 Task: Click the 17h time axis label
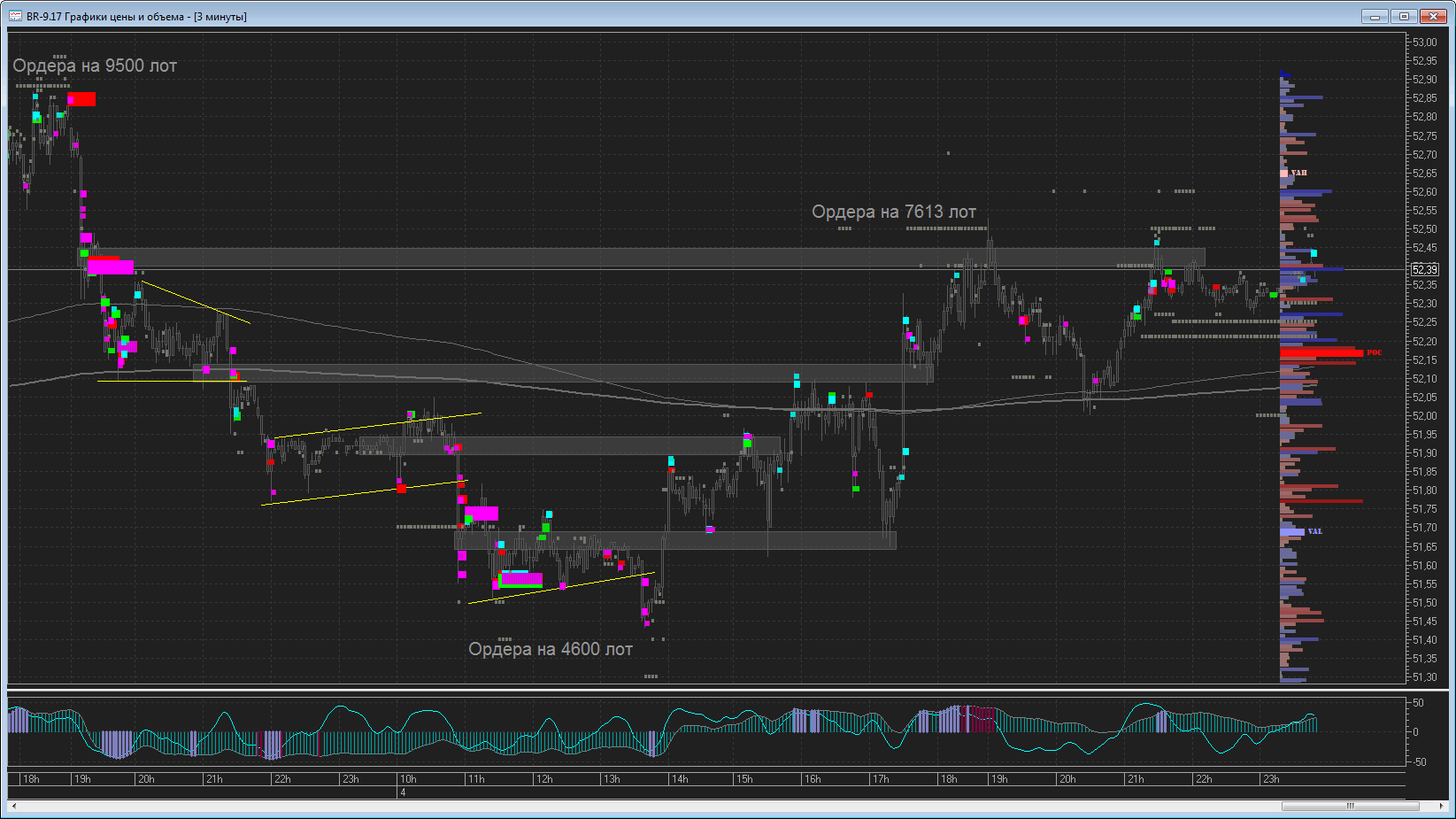click(x=881, y=779)
